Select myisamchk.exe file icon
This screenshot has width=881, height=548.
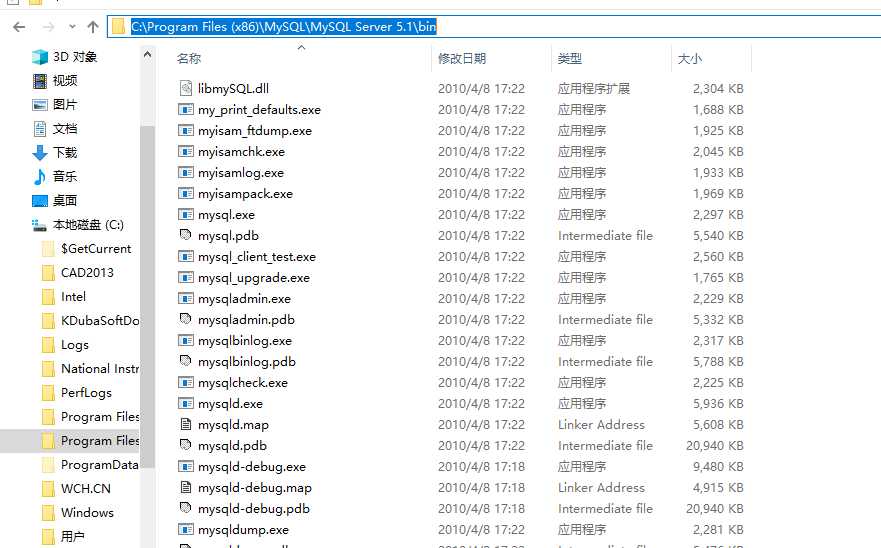pyautogui.click(x=185, y=151)
